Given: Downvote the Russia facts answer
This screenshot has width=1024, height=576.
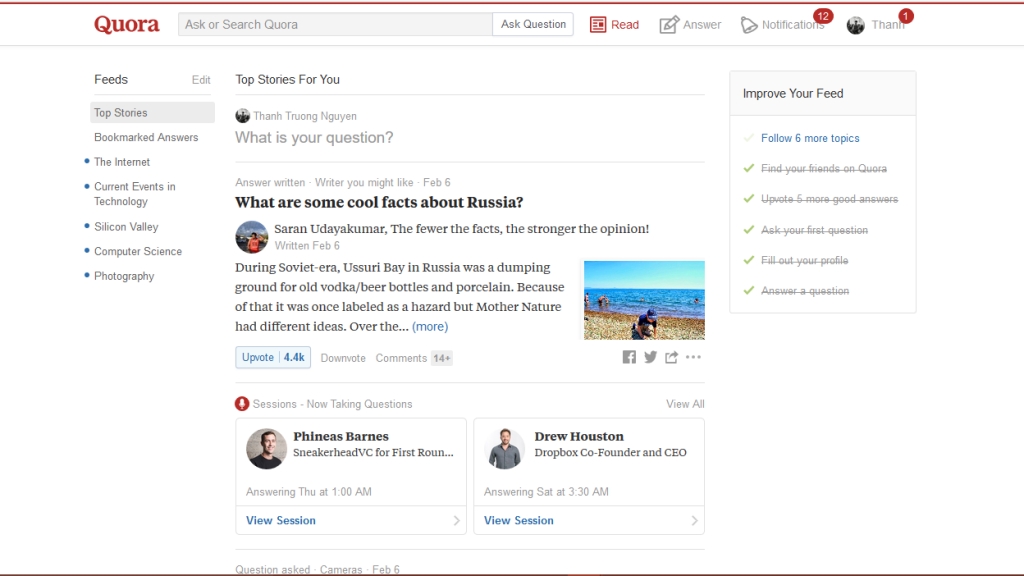Looking at the screenshot, I should tap(343, 358).
